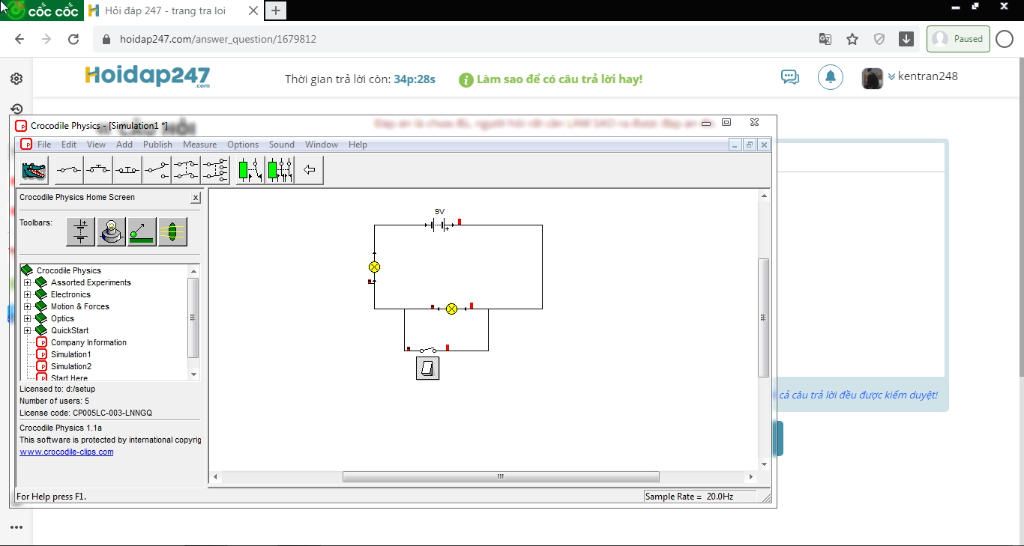Open the lamp electronics toolbar
1024x546 pixels.
[x=112, y=232]
